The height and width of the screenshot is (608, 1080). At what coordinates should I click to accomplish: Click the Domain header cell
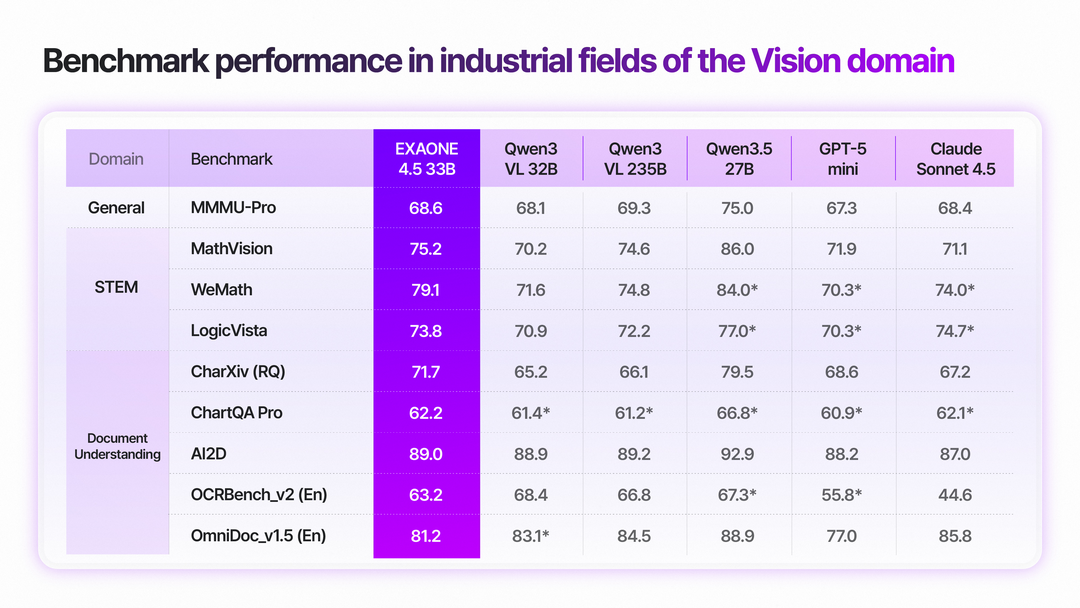[x=116, y=159]
